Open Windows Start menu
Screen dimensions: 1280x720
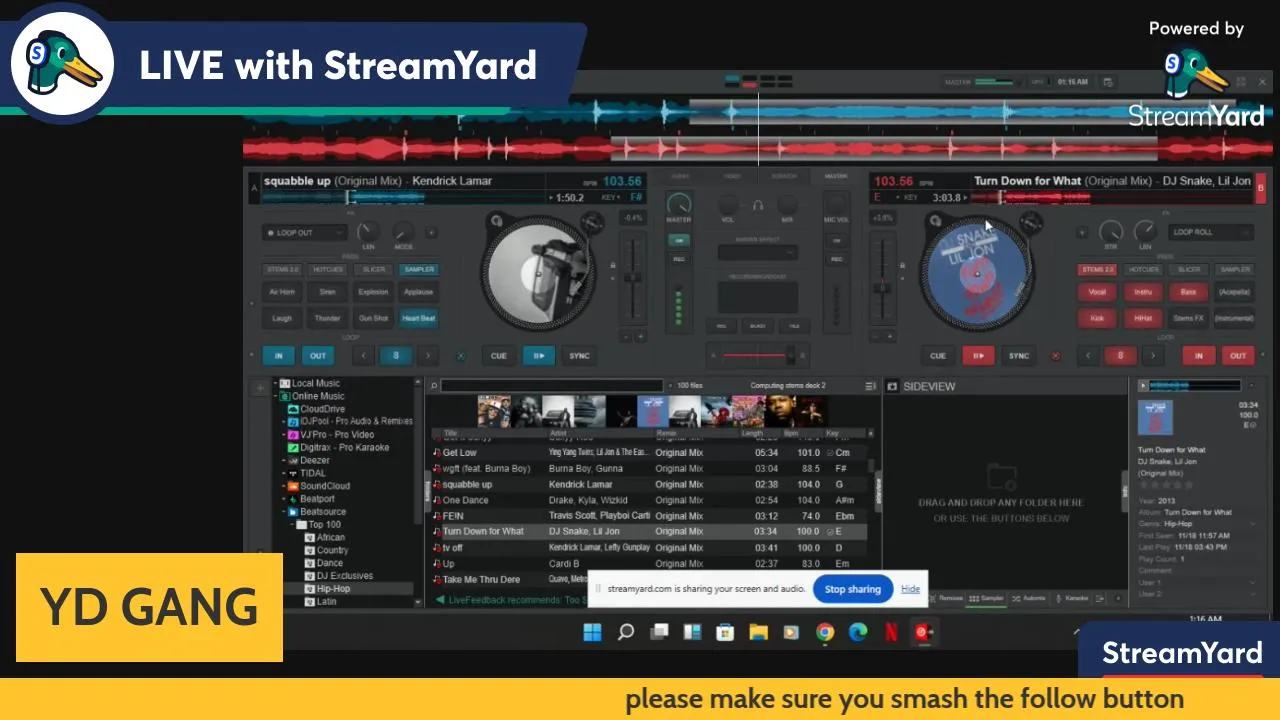click(x=592, y=632)
